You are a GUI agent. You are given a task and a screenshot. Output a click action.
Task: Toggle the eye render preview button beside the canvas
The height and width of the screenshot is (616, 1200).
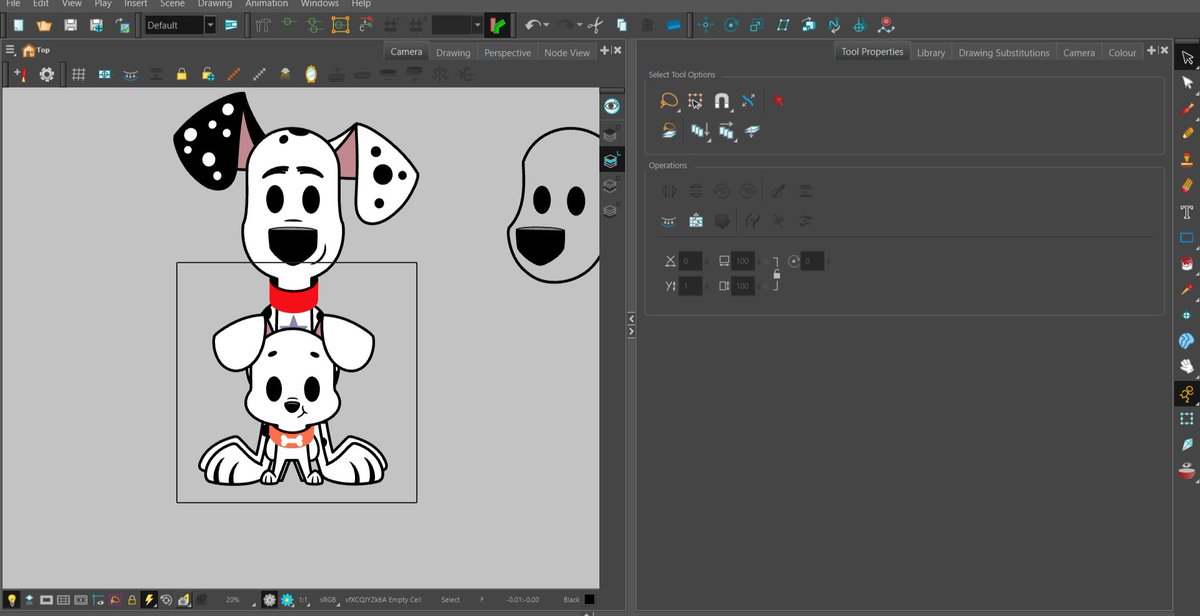tap(611, 105)
